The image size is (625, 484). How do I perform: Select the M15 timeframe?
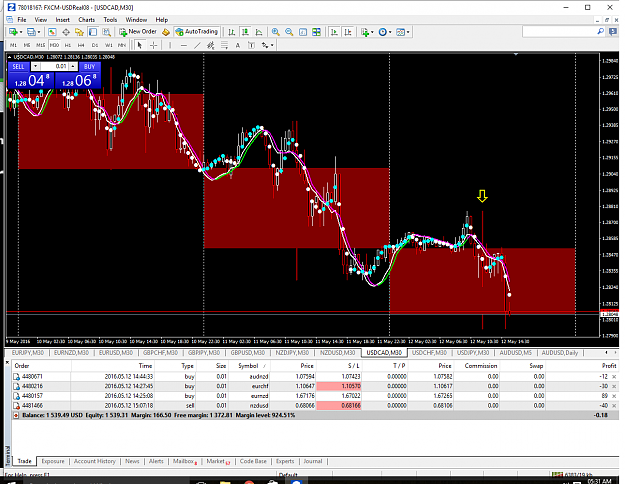pyautogui.click(x=40, y=45)
